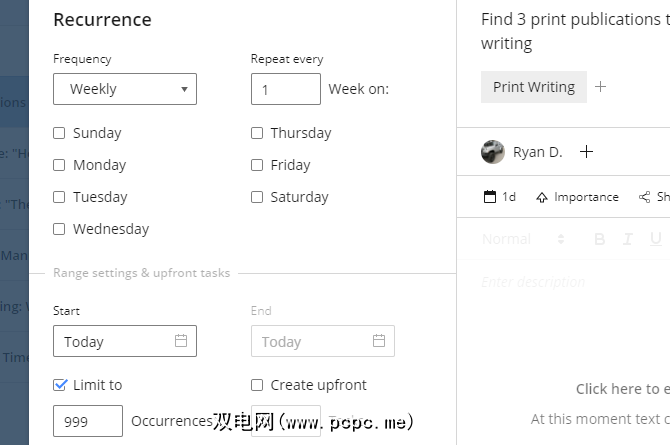The width and height of the screenshot is (670, 445).
Task: Enable the Thursday checkbox
Action: (257, 133)
